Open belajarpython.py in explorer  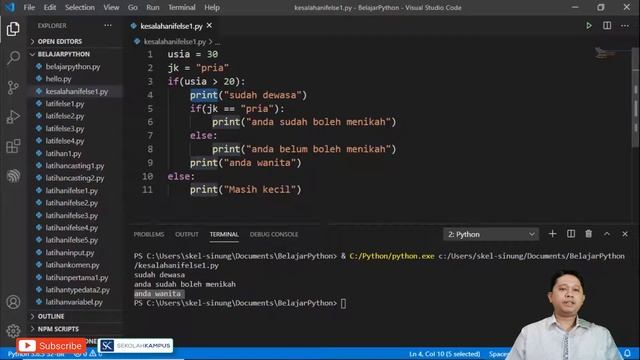click(x=73, y=67)
